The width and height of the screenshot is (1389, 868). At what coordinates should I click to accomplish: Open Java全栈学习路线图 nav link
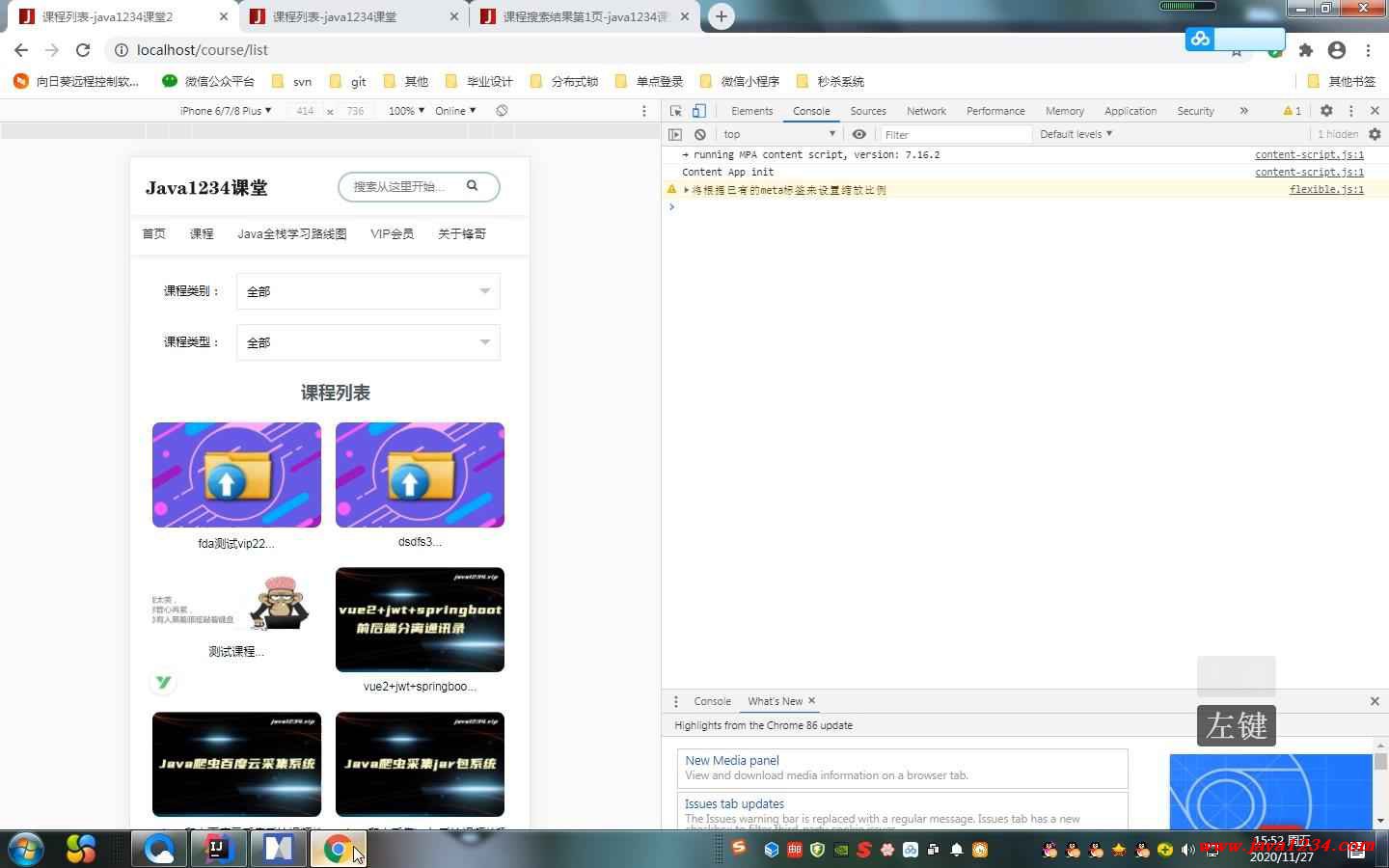[292, 233]
